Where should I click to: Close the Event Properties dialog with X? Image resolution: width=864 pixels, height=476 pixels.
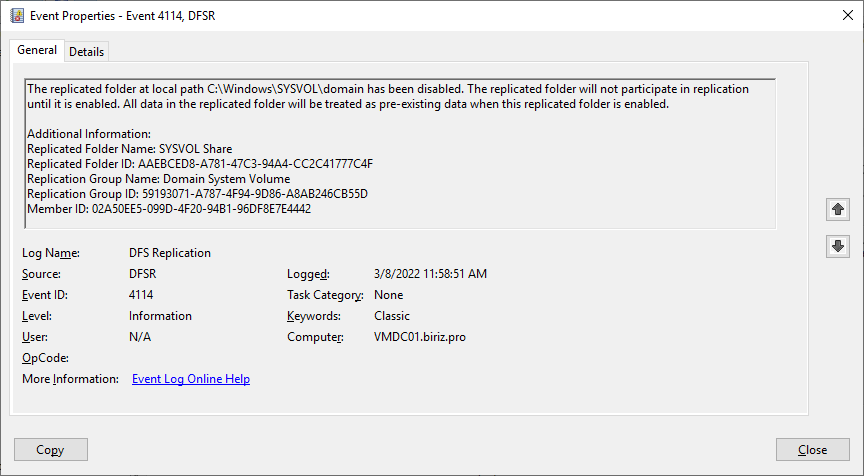[848, 15]
